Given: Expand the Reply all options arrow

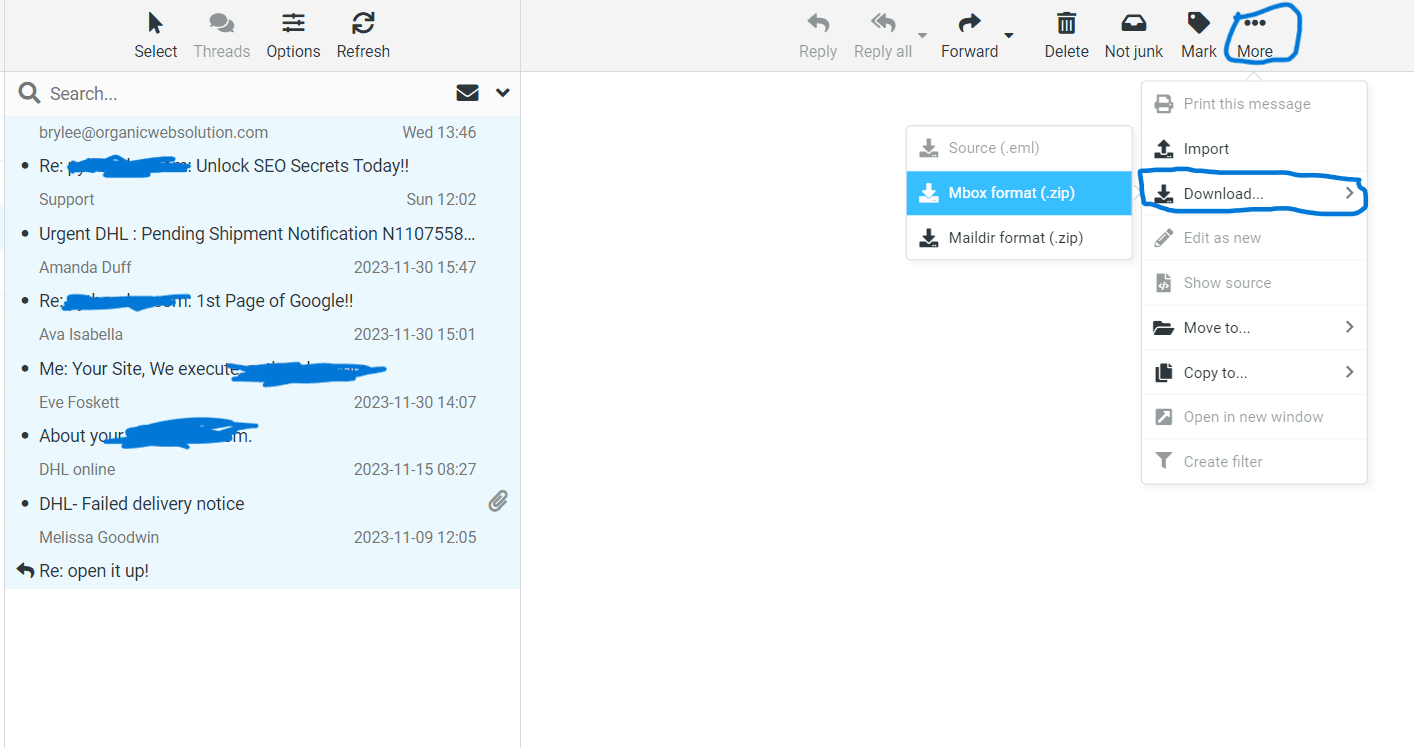Looking at the screenshot, I should coord(923,36).
